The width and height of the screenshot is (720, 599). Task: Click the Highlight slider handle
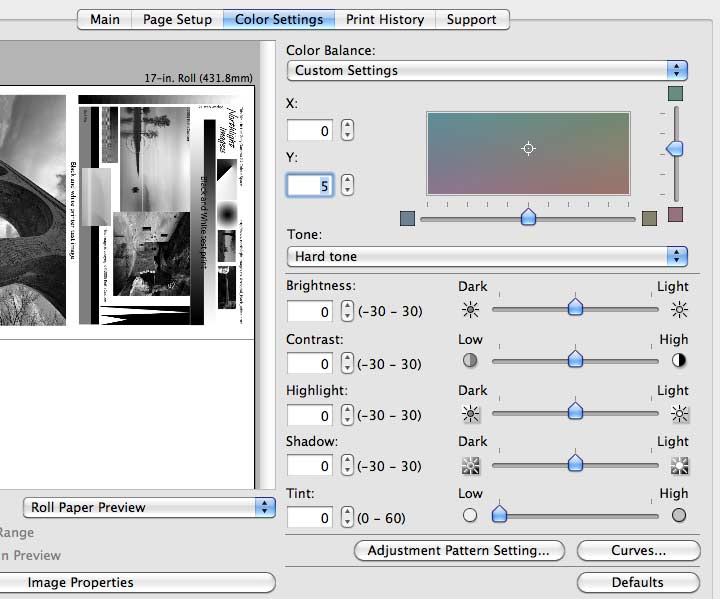[x=575, y=411]
